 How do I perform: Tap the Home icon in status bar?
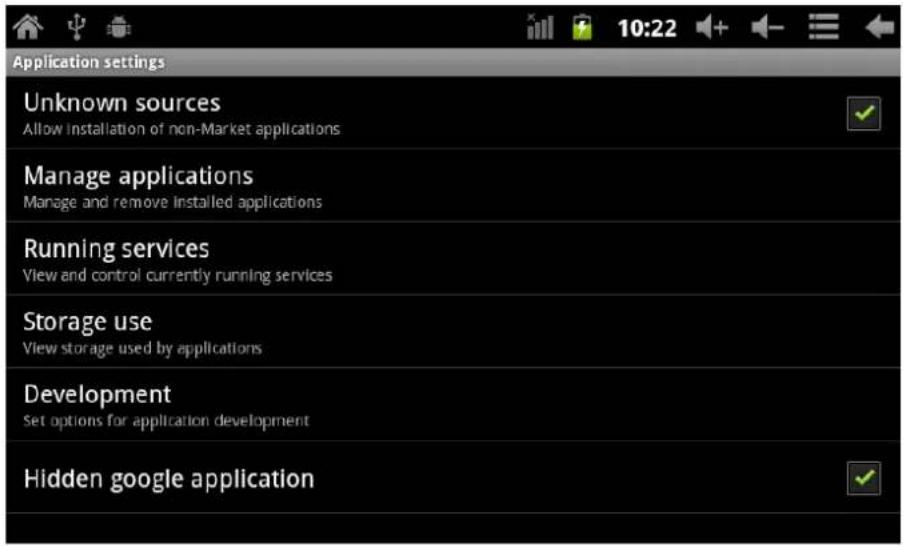[x=28, y=26]
